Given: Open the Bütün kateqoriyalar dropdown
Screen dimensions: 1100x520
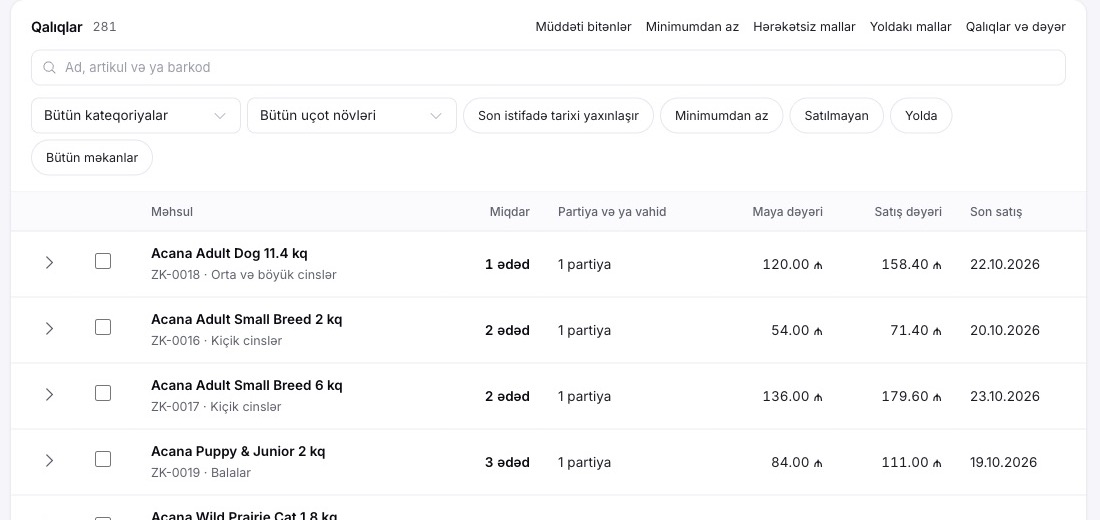Looking at the screenshot, I should pos(135,116).
